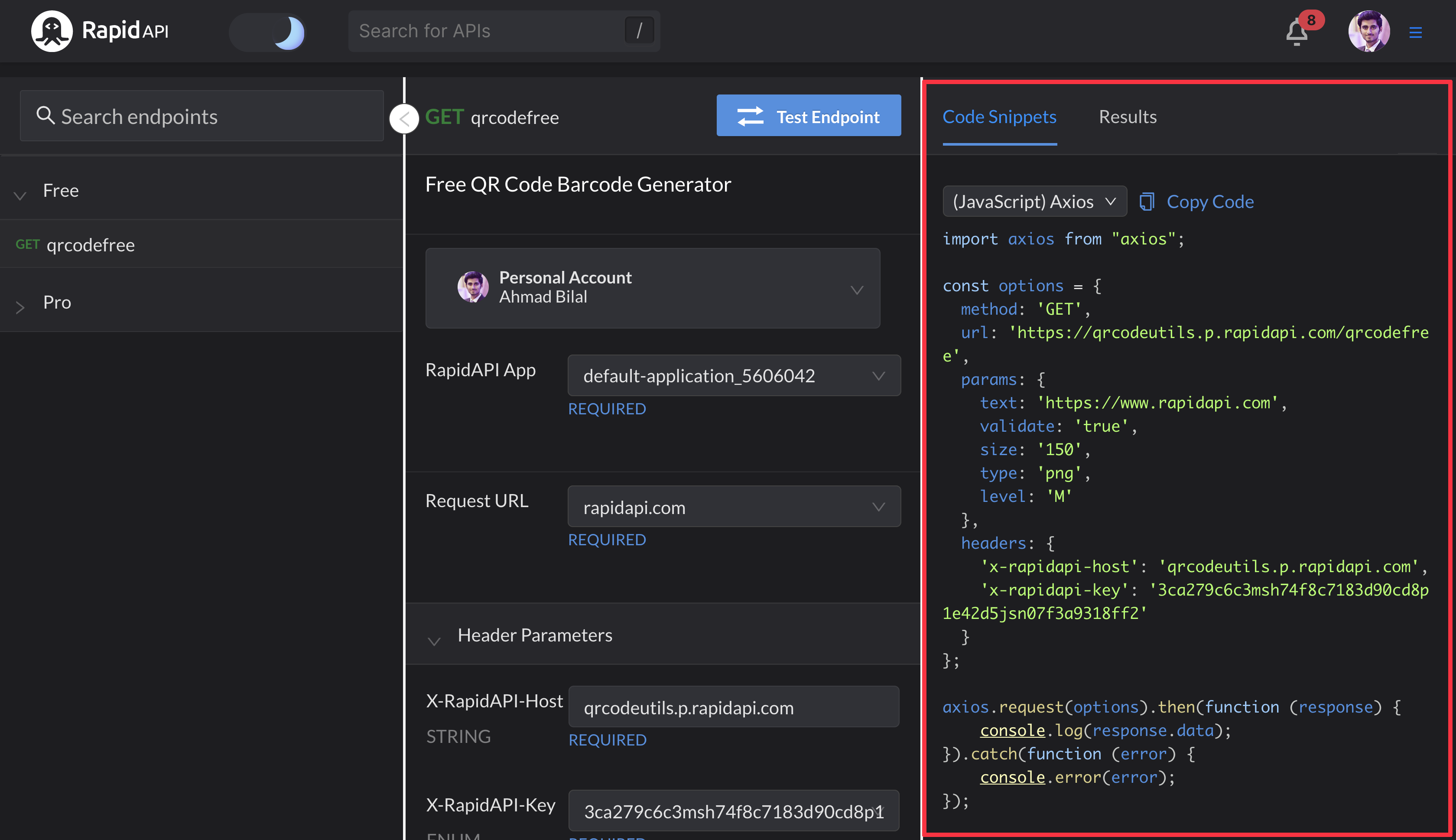Click the Test Endpoint button

pos(809,116)
